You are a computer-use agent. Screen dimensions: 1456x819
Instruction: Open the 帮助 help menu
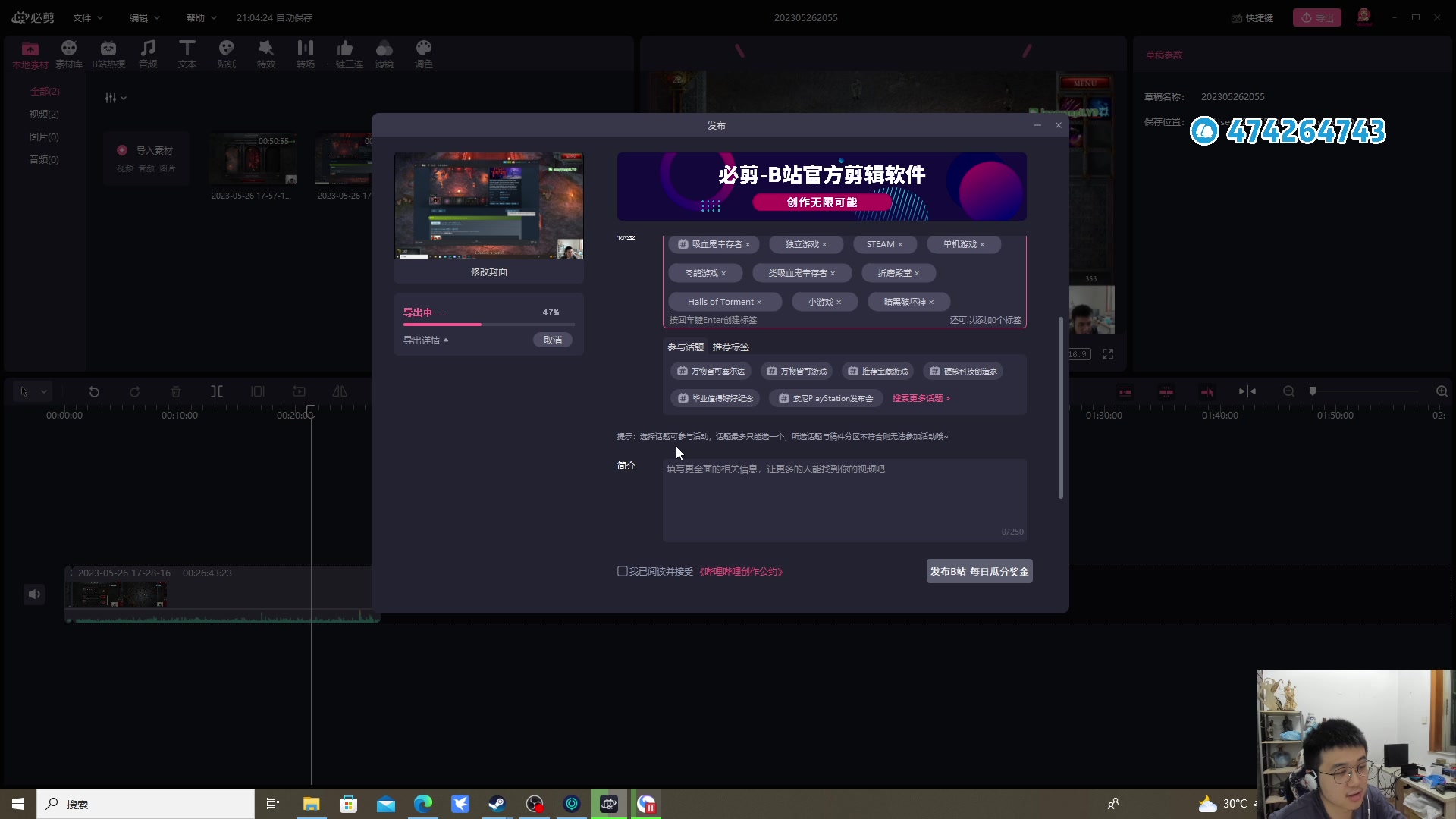click(x=201, y=17)
